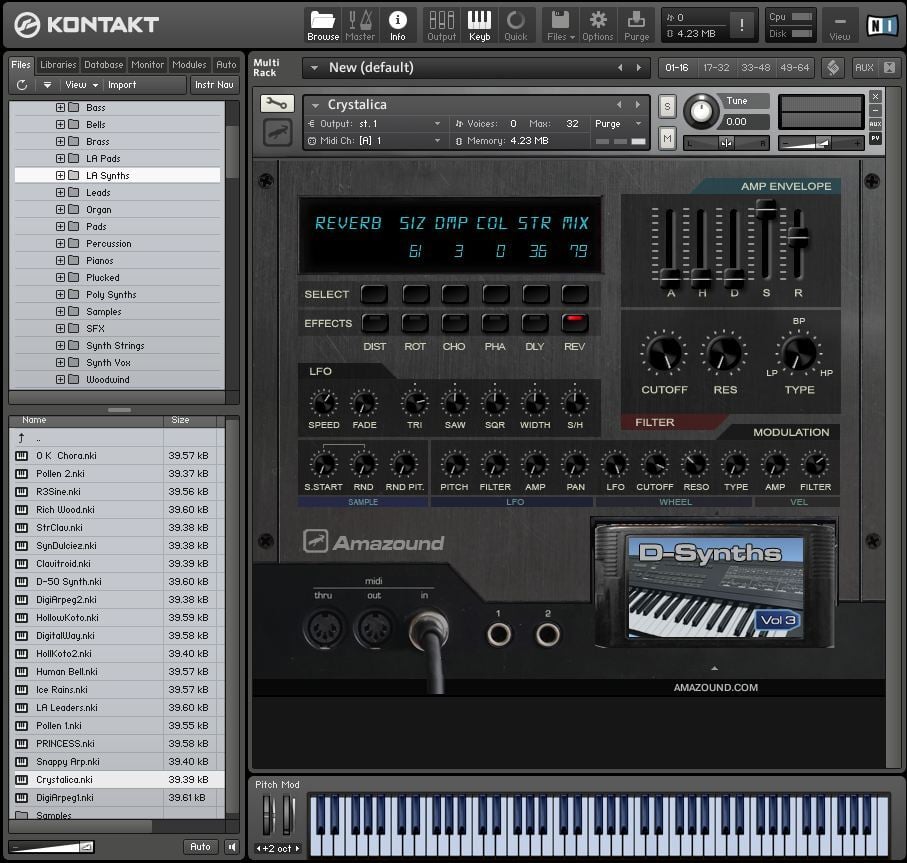The image size is (907, 863).
Task: Open the Master editor icon
Action: 360,25
